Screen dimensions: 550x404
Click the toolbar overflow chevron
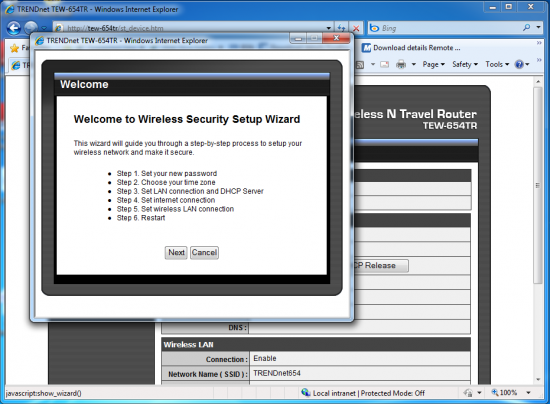[539, 60]
